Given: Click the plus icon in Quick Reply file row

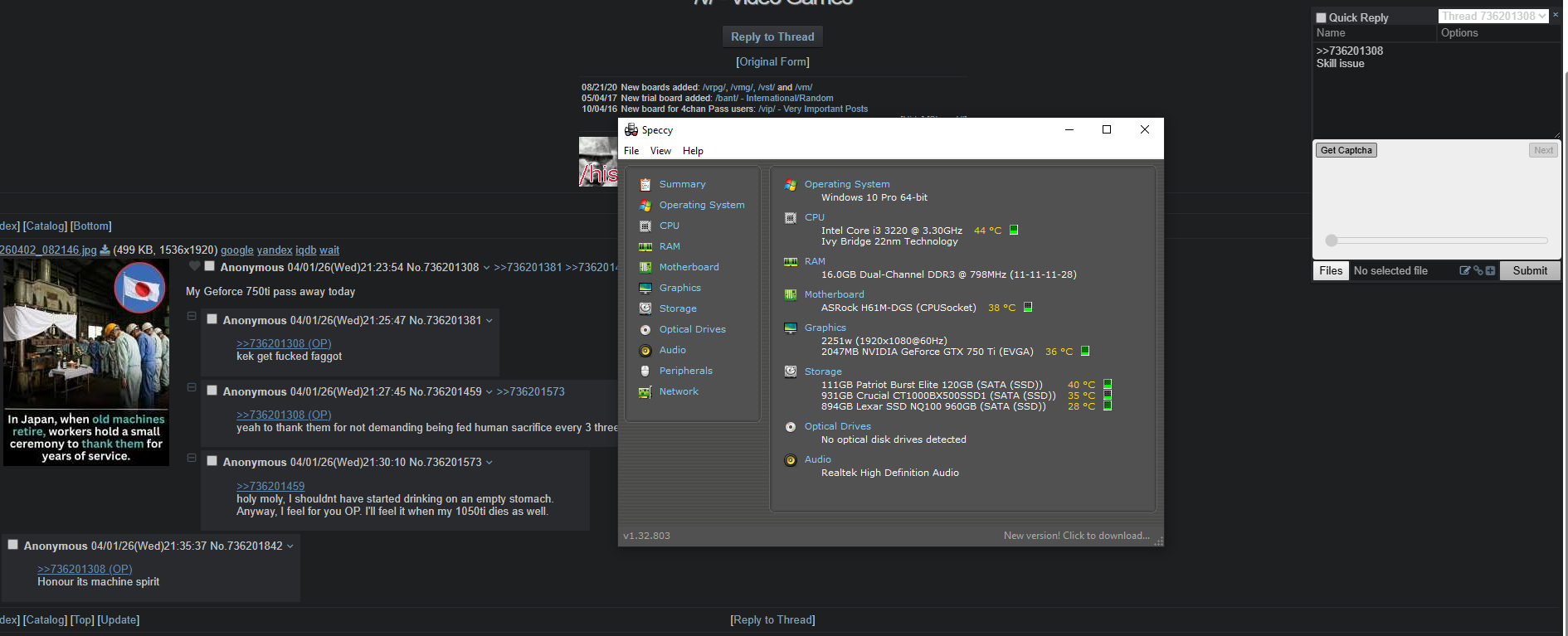Looking at the screenshot, I should pyautogui.click(x=1490, y=270).
